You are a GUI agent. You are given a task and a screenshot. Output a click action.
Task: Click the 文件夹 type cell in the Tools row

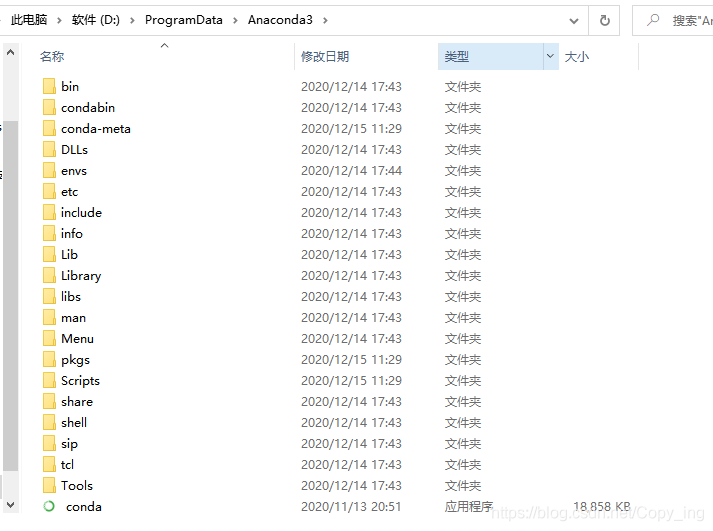click(462, 486)
